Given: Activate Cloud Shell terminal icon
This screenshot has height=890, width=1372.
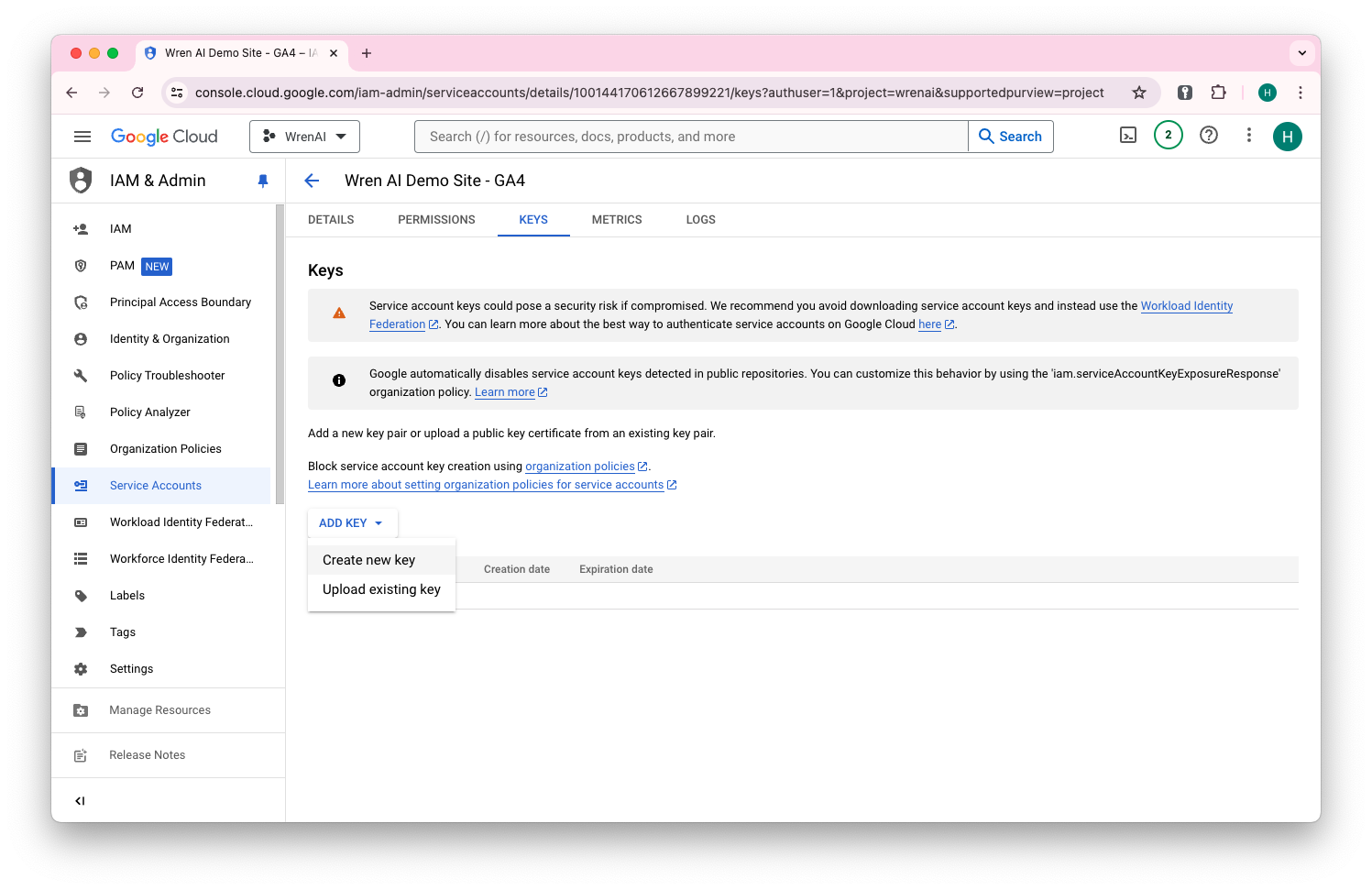Looking at the screenshot, I should tap(1128, 136).
